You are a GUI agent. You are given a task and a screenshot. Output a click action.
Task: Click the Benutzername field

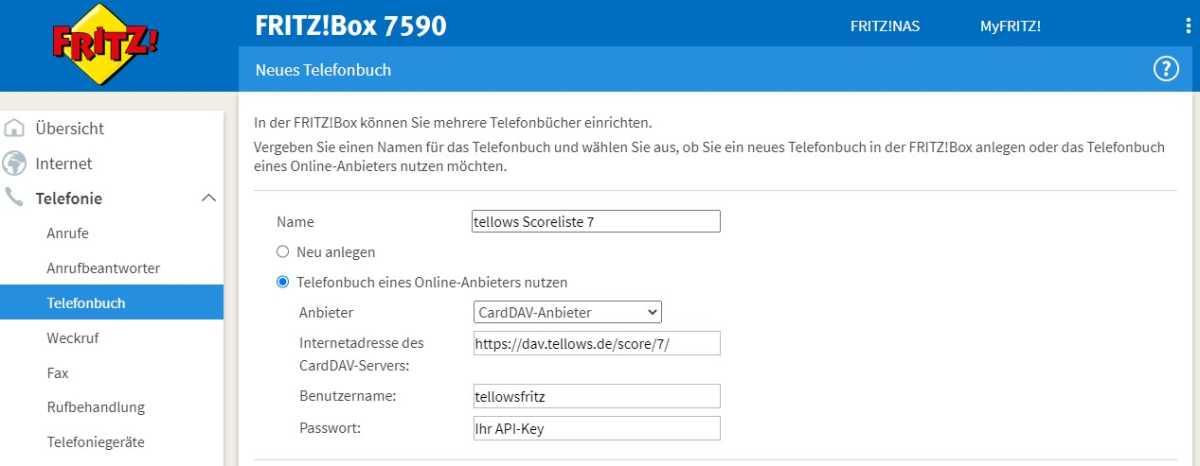596,396
